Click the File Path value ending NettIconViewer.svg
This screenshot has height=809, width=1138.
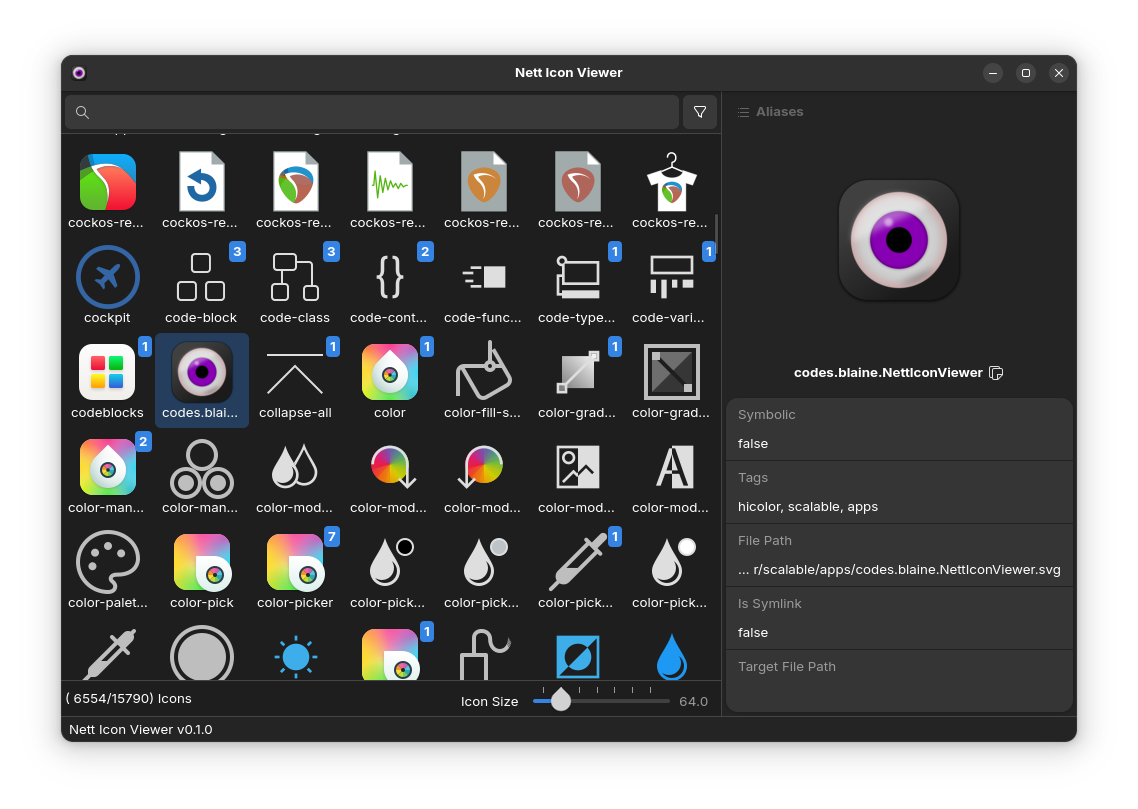[899, 570]
